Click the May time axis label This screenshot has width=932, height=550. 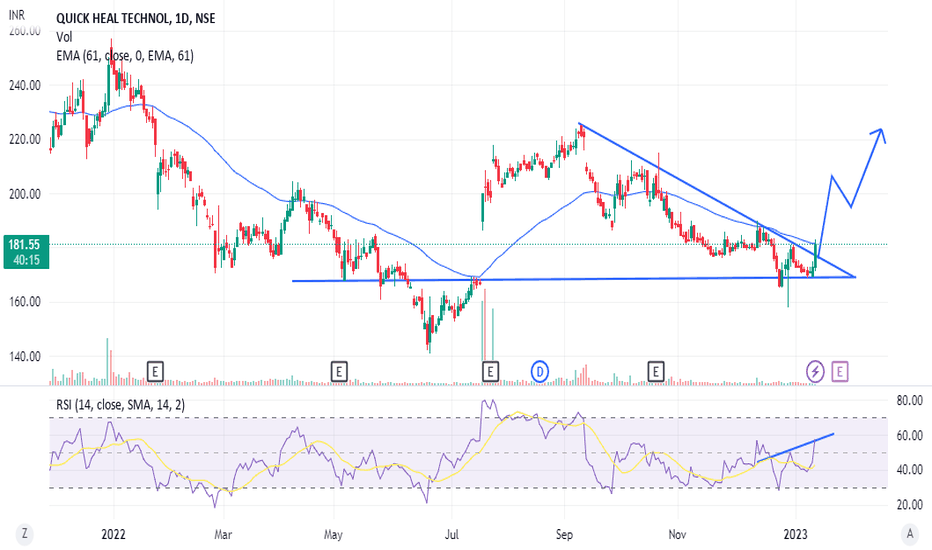click(x=333, y=534)
